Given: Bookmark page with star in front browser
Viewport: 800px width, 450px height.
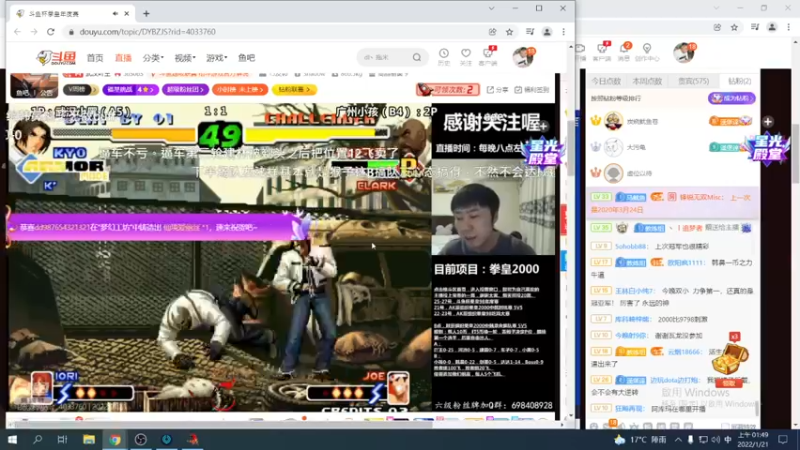Looking at the screenshot, I should [x=509, y=32].
